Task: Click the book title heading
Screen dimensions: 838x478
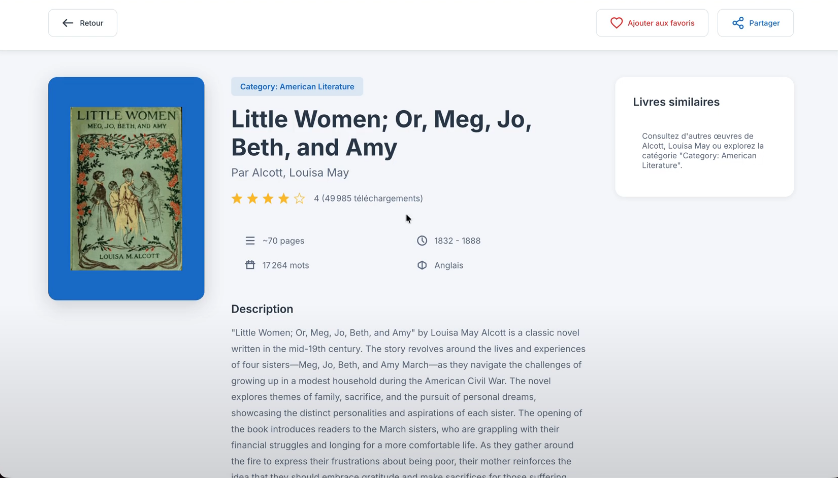Action: pyautogui.click(x=381, y=133)
